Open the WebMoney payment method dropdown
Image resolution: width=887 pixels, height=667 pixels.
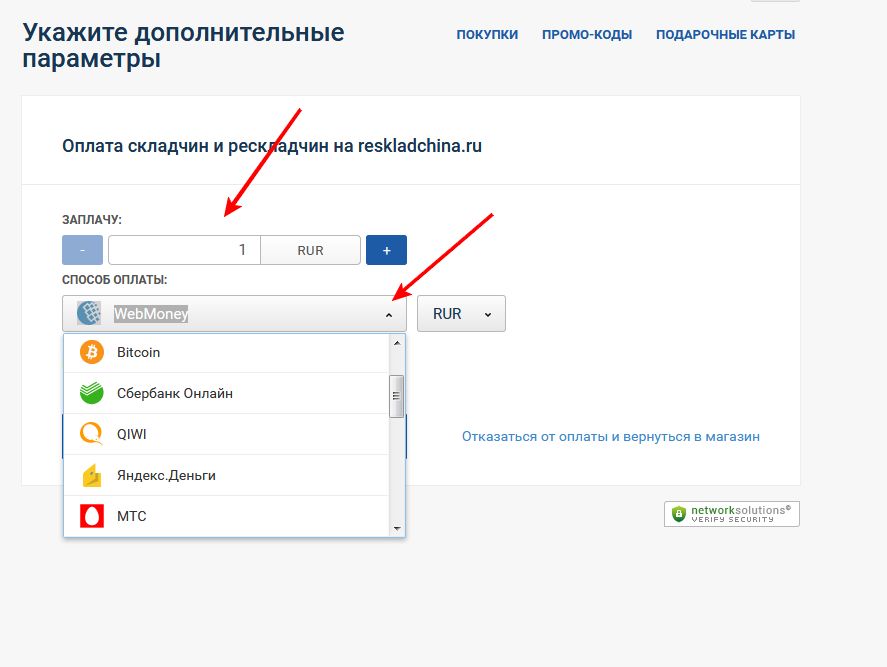[x=234, y=313]
